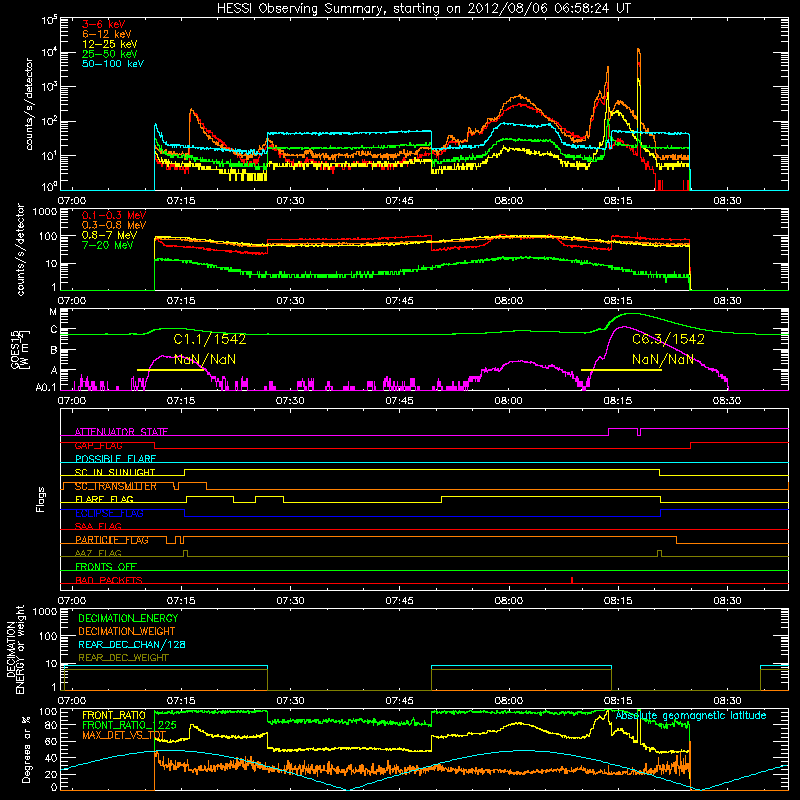The image size is (800, 800).
Task: Click the BAD_PACKETS flag label
Action: tap(109, 581)
